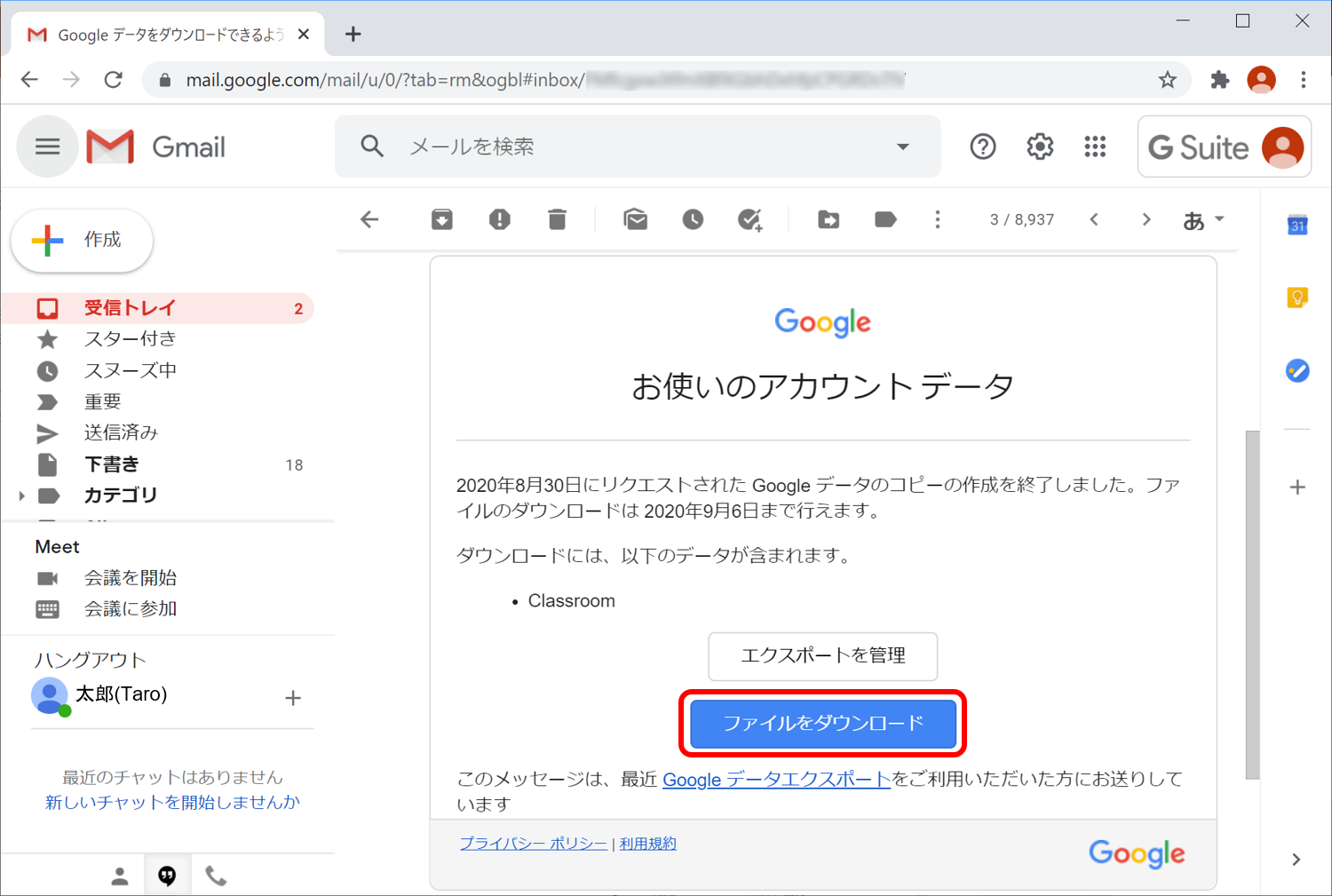Click the メールを検索 search field
Image resolution: width=1332 pixels, height=896 pixels.
click(x=637, y=147)
